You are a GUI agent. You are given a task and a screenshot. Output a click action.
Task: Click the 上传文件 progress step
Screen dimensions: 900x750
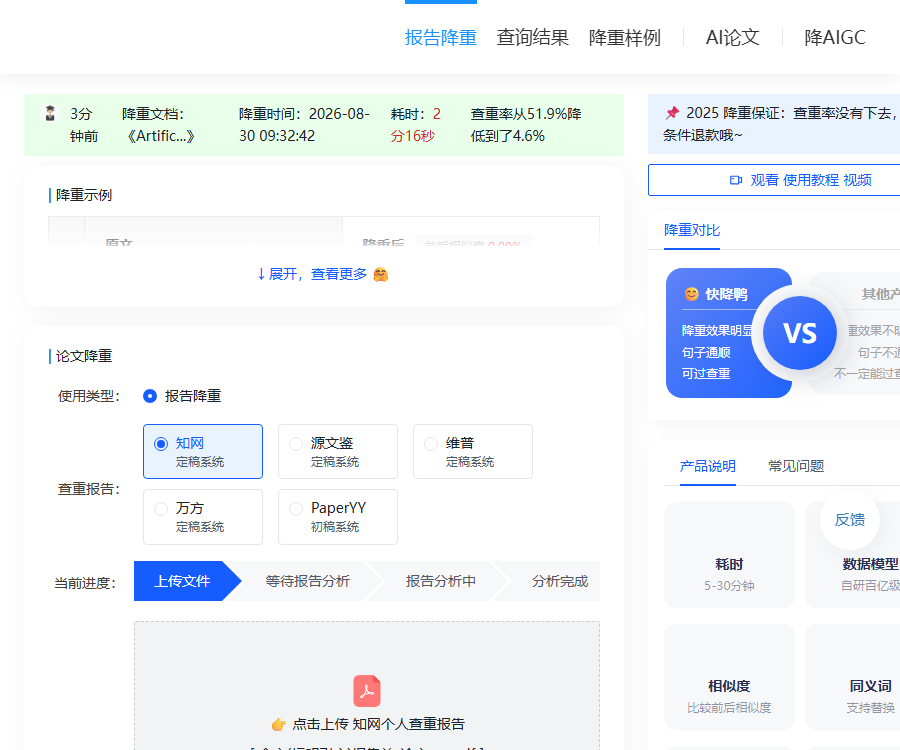click(x=183, y=581)
